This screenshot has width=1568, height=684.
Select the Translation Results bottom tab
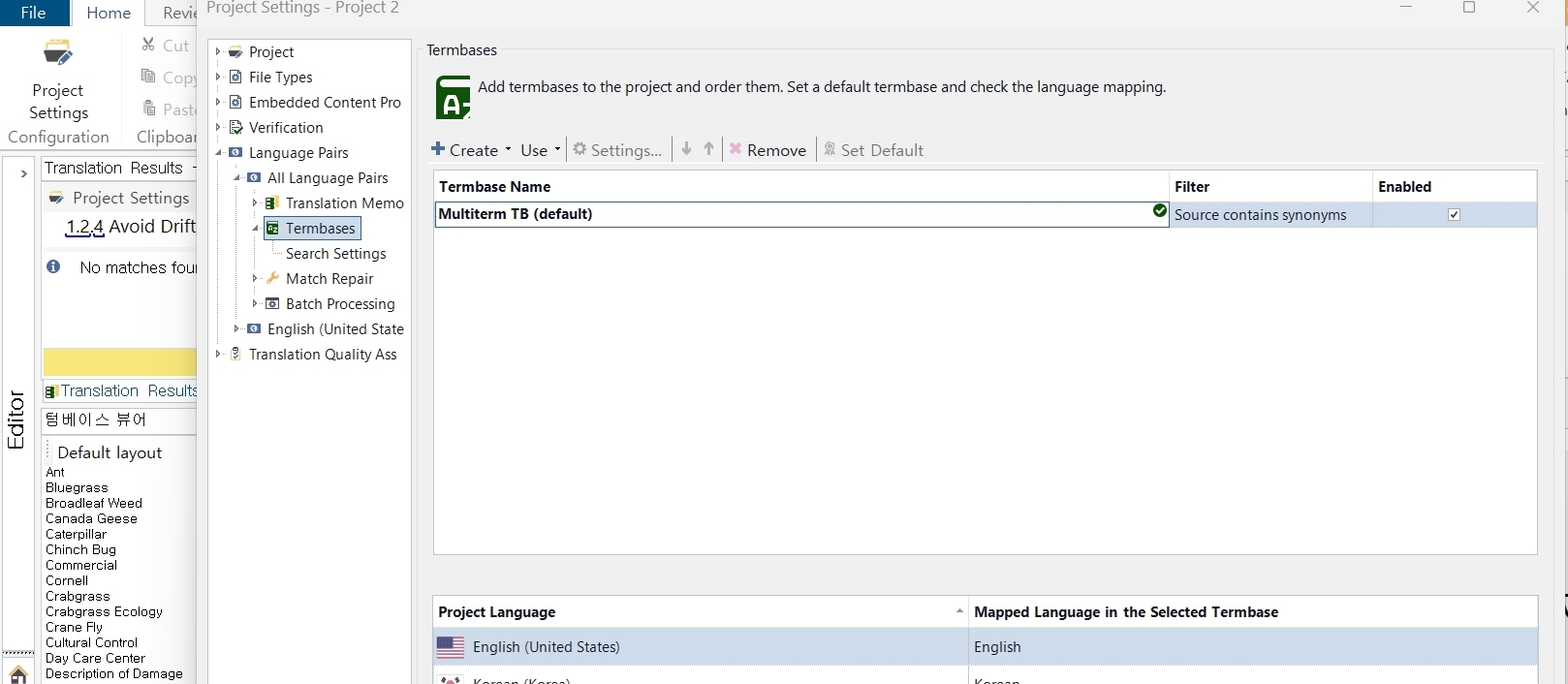[120, 391]
